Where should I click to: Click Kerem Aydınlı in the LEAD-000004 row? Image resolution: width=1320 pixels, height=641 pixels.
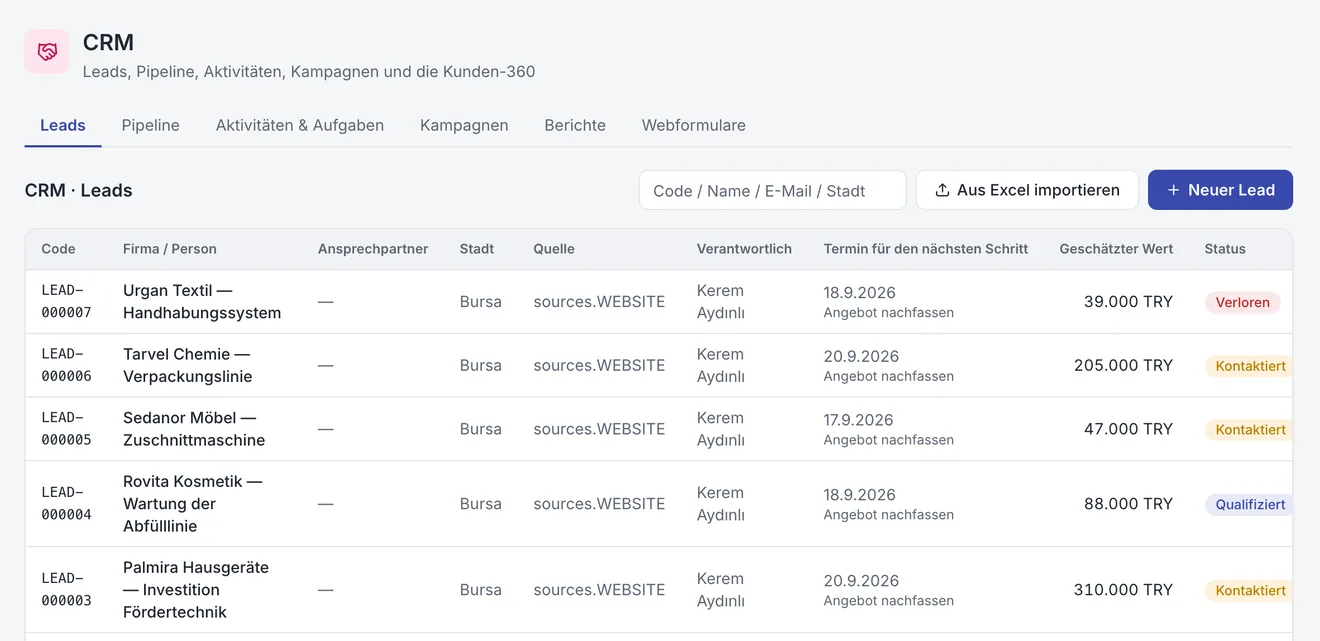click(721, 503)
